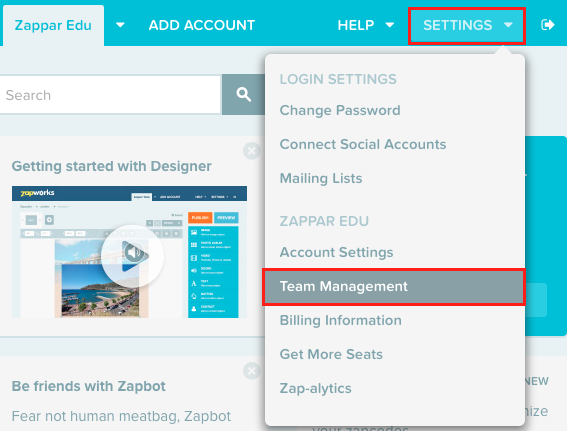Click the search magnifier button
The width and height of the screenshot is (567, 431).
click(243, 95)
